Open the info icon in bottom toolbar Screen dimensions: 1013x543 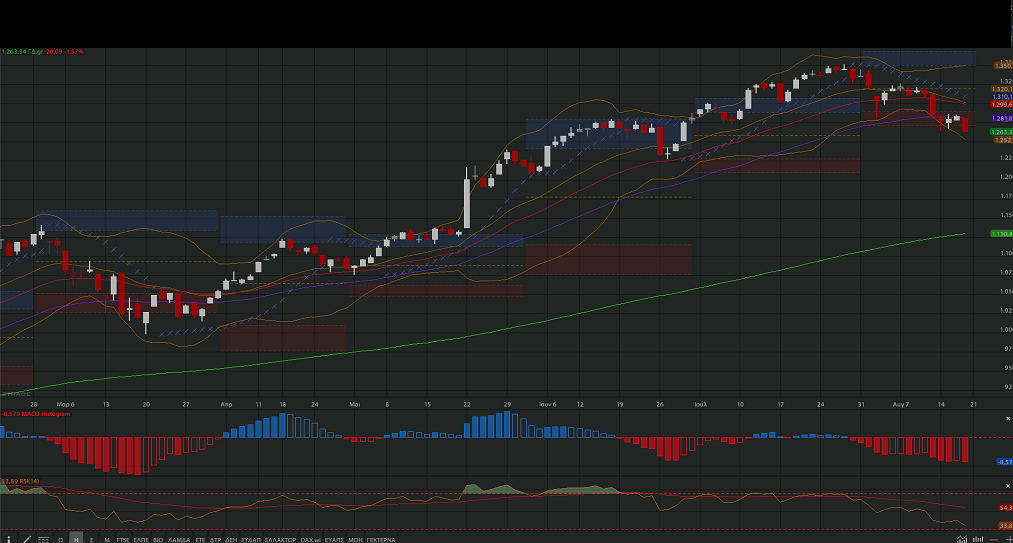click(x=8, y=540)
